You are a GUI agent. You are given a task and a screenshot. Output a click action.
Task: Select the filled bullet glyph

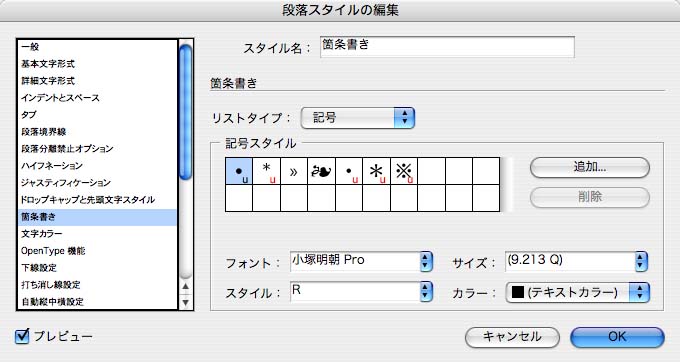click(239, 171)
